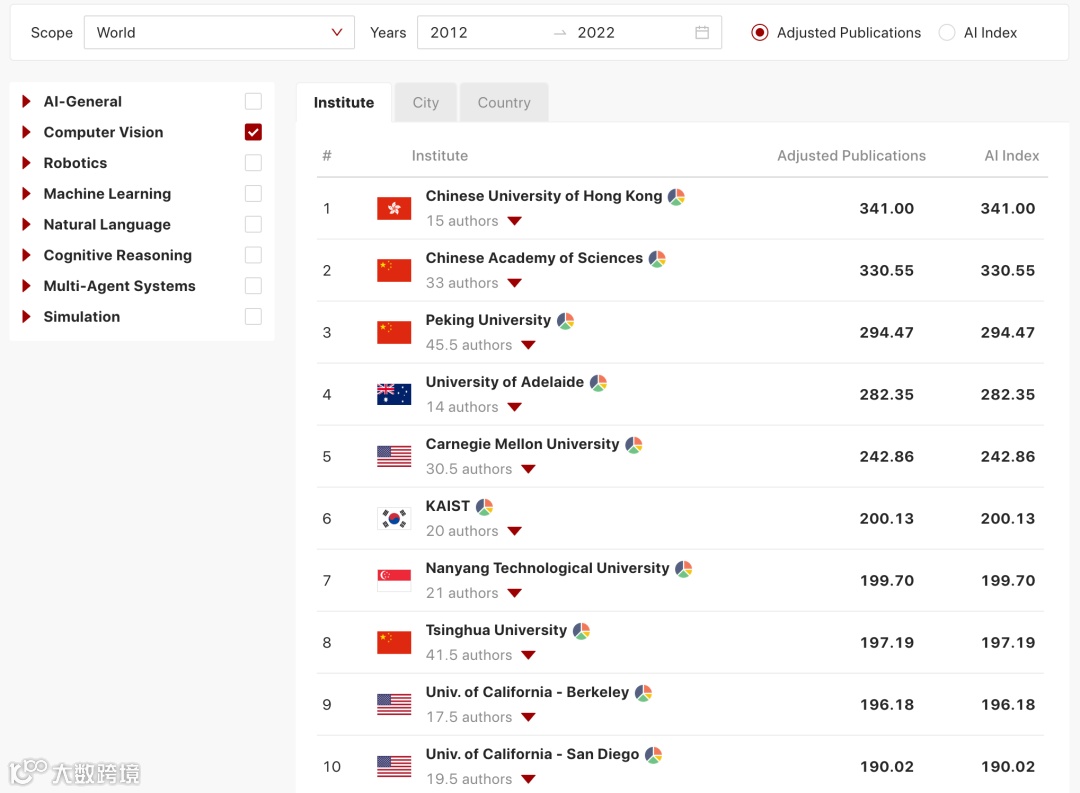Check the Cognitive Reasoning checkbox
This screenshot has width=1080, height=793.
[253, 255]
